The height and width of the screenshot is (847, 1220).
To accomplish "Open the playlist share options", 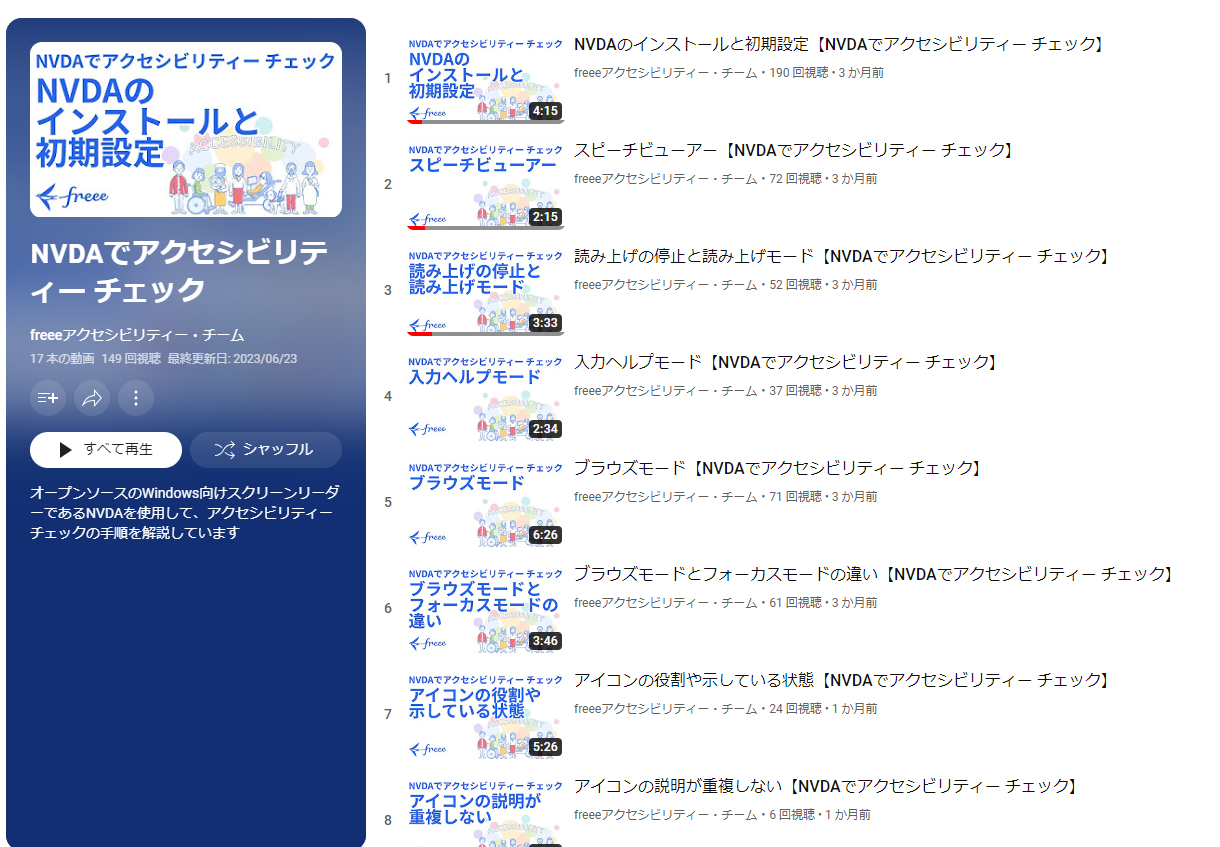I will [92, 398].
